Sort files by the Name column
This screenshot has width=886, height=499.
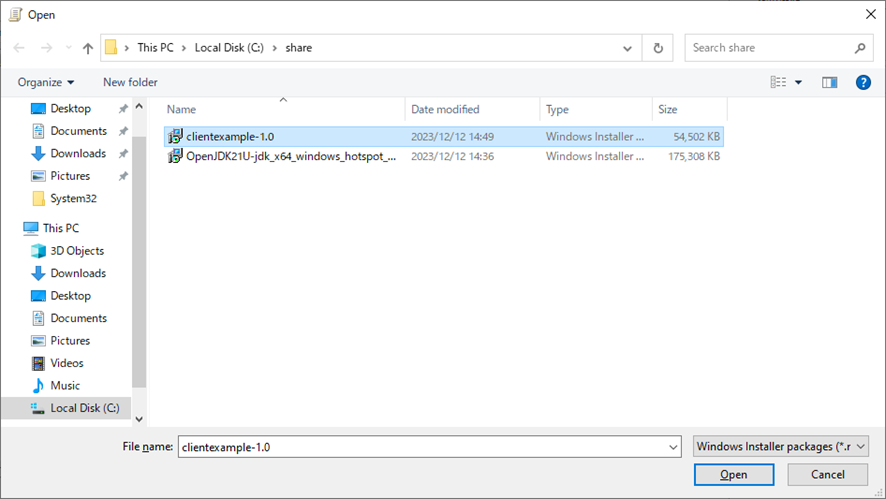coord(284,110)
